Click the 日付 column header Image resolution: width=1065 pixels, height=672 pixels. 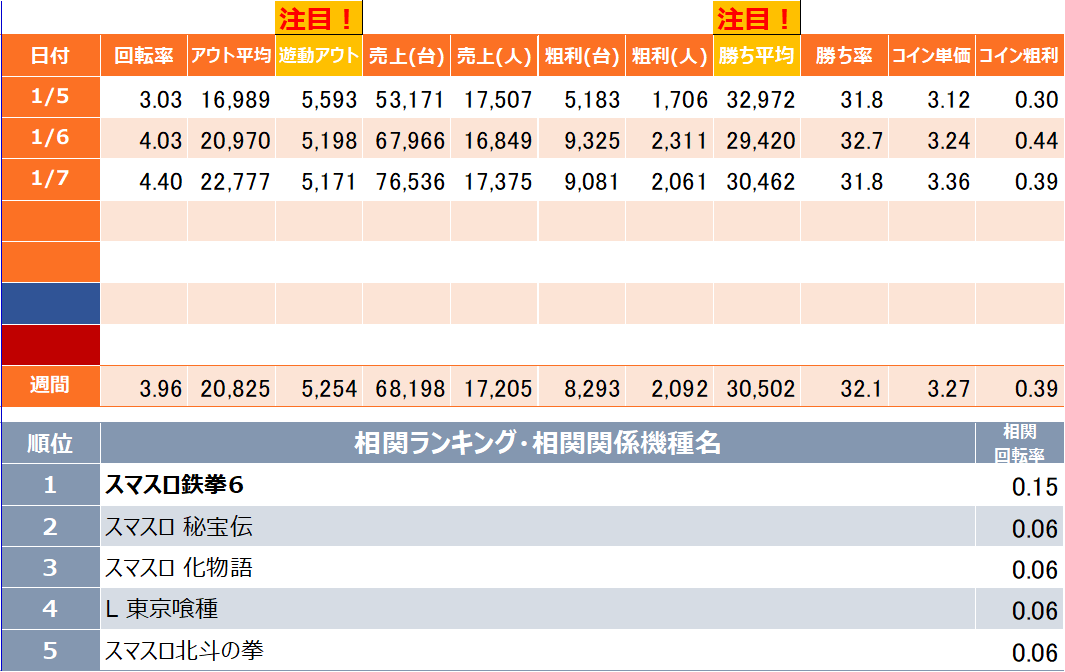coord(50,56)
